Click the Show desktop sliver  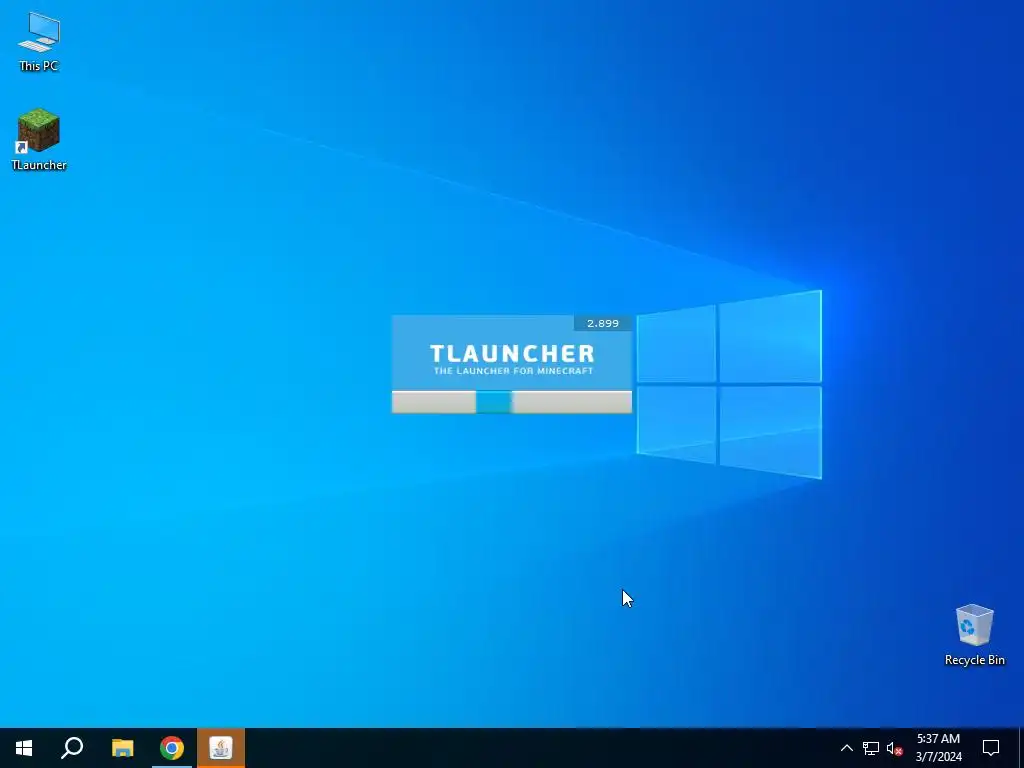(x=1021, y=748)
